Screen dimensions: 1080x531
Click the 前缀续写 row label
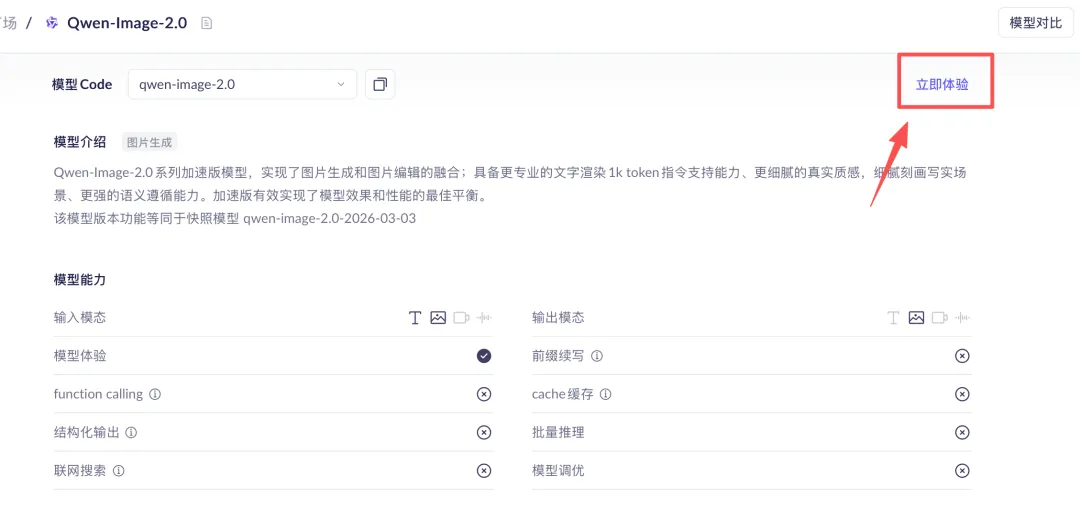[x=558, y=356]
